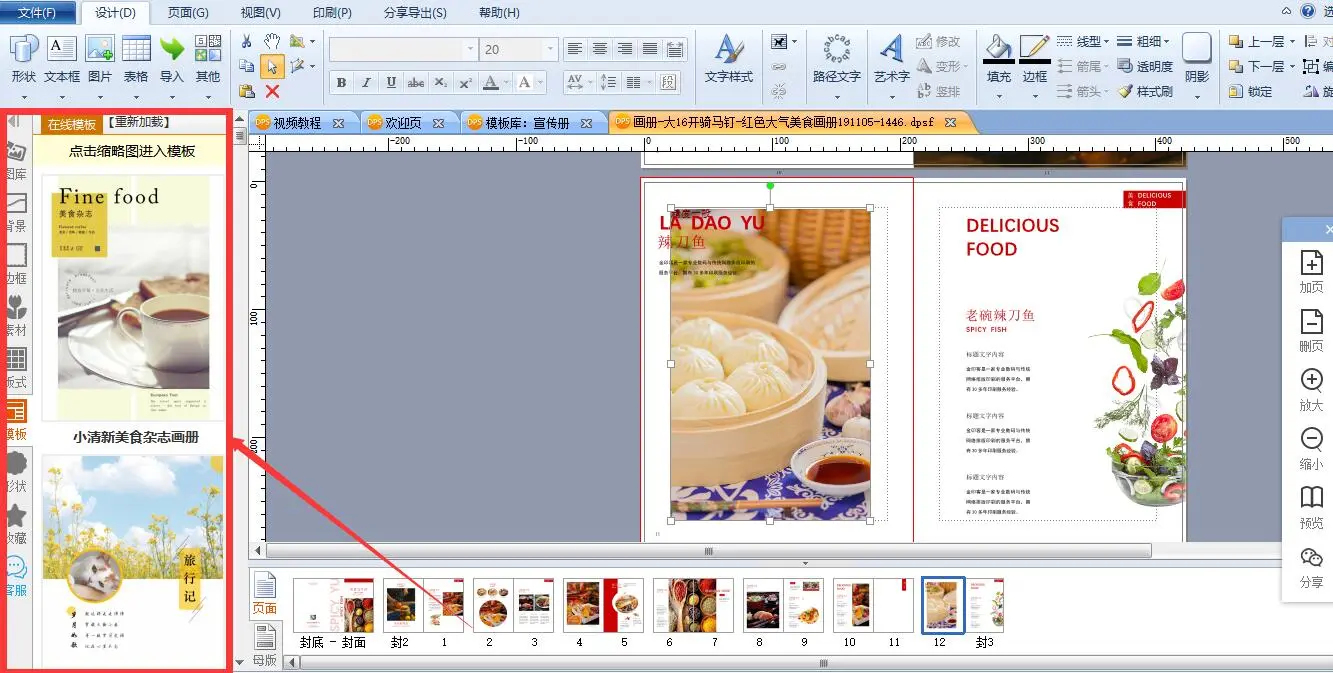Open 文字样式 text style tool
This screenshot has width=1333, height=673.
point(729,58)
